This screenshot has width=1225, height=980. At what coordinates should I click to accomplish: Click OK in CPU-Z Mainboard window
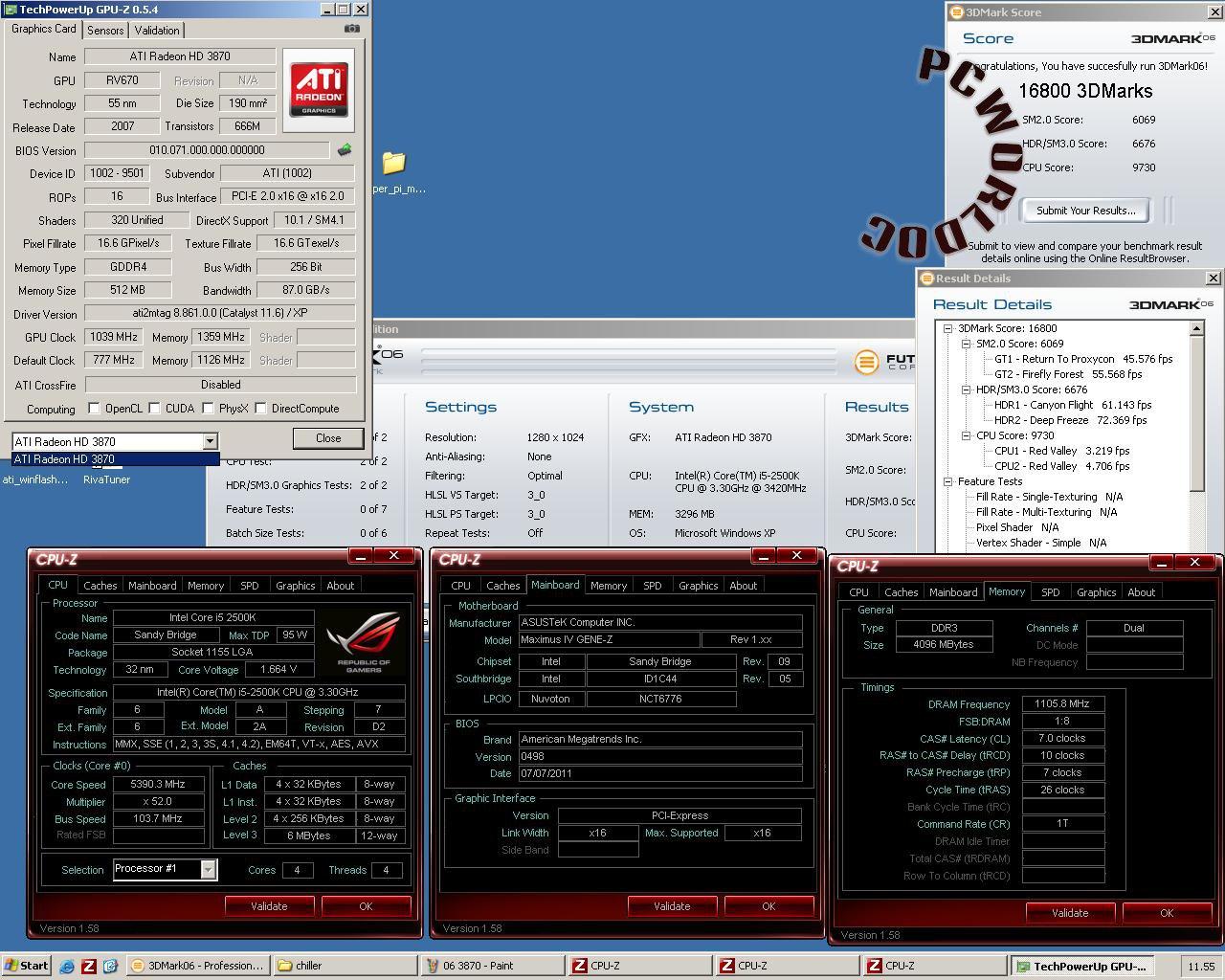point(768,906)
